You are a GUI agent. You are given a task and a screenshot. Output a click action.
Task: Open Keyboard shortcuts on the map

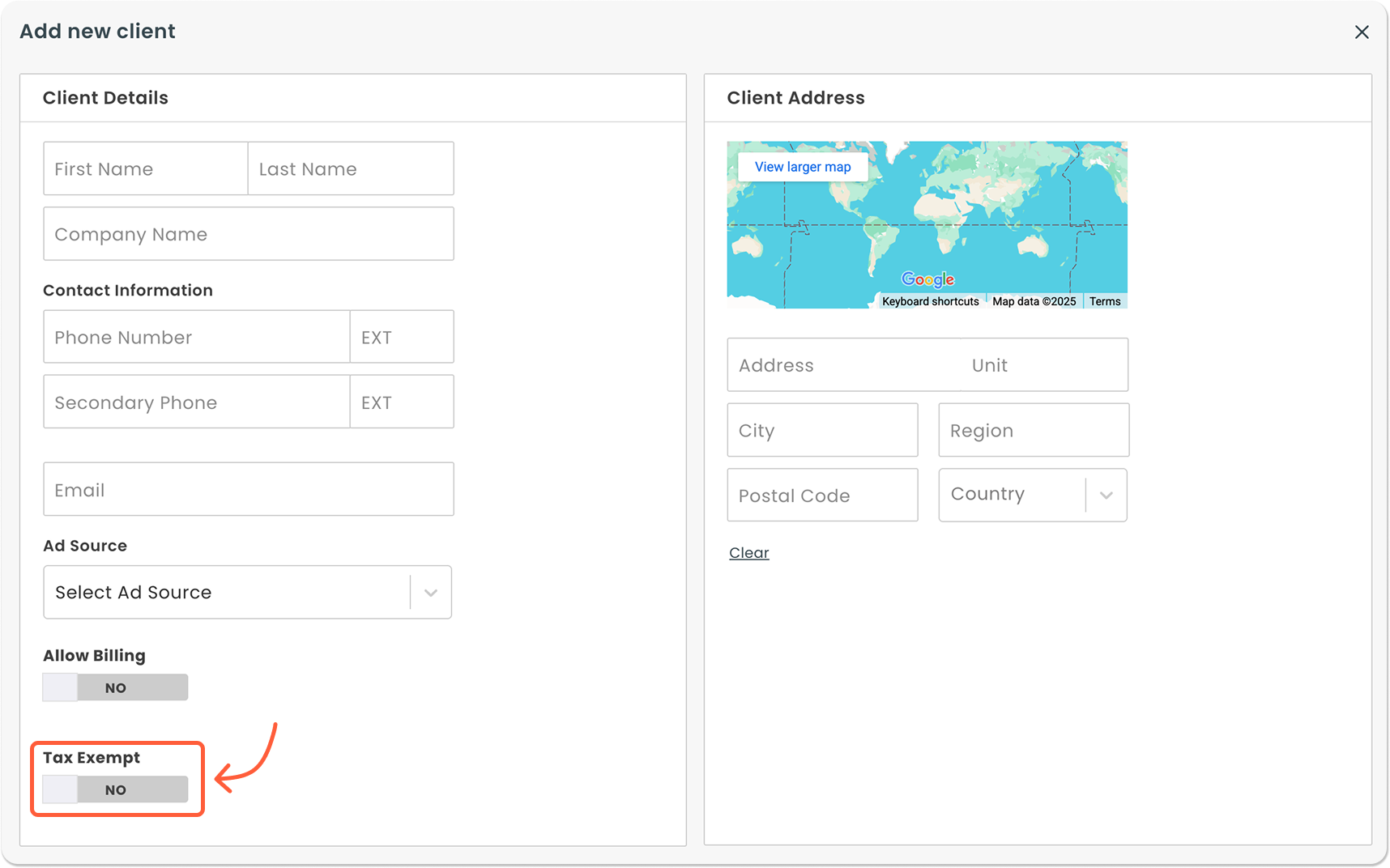tap(931, 301)
